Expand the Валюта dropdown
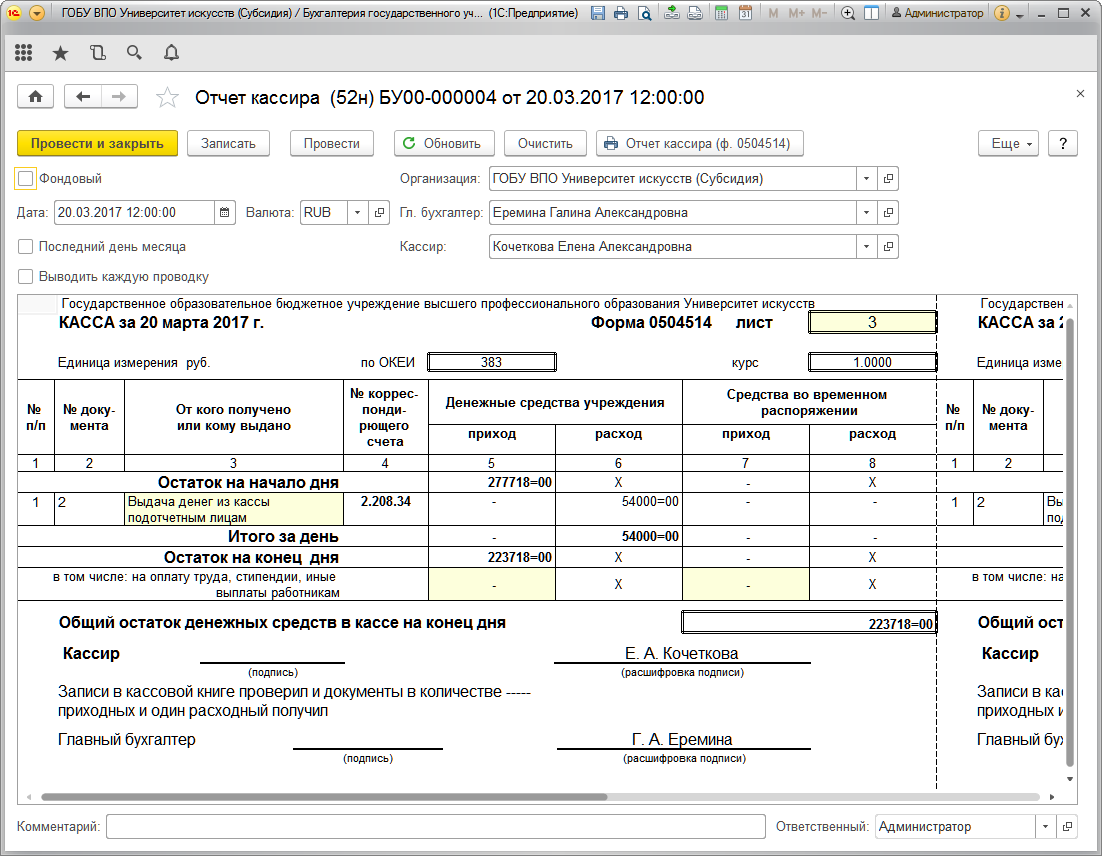1102x856 pixels. tap(357, 212)
